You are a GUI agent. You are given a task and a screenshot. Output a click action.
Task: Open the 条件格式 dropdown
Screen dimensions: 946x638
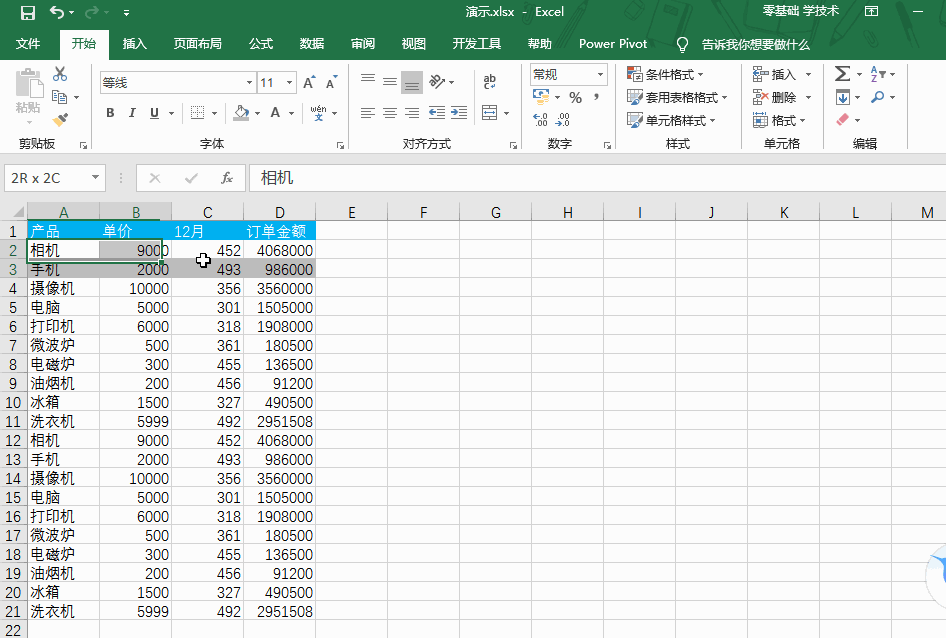(665, 74)
